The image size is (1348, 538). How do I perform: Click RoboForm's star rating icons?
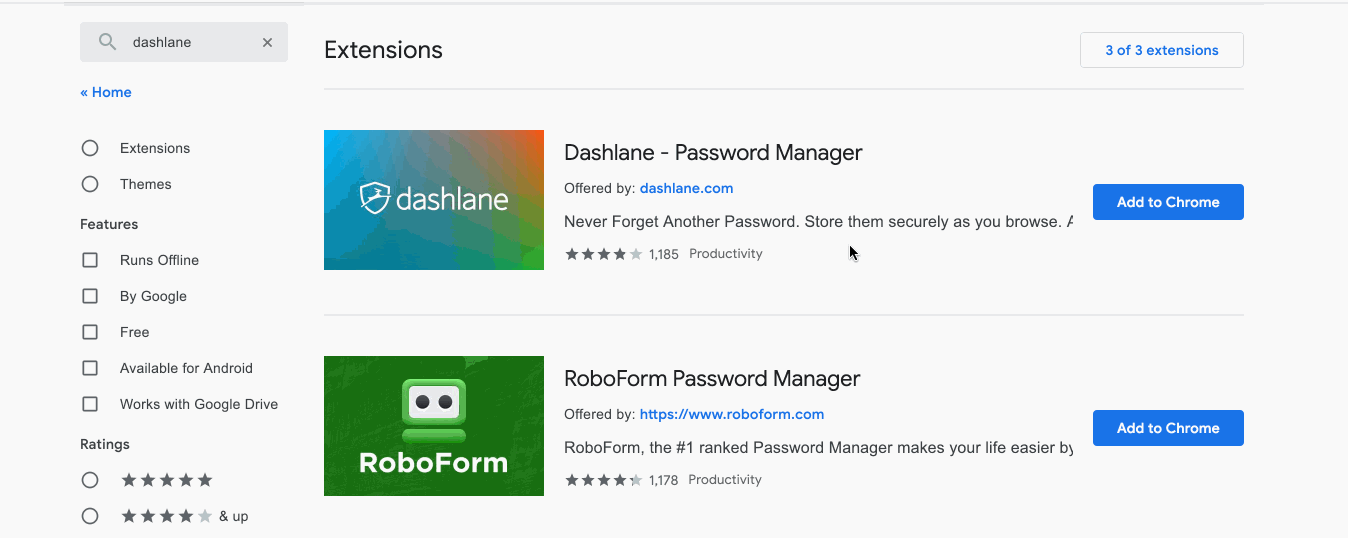(x=603, y=480)
